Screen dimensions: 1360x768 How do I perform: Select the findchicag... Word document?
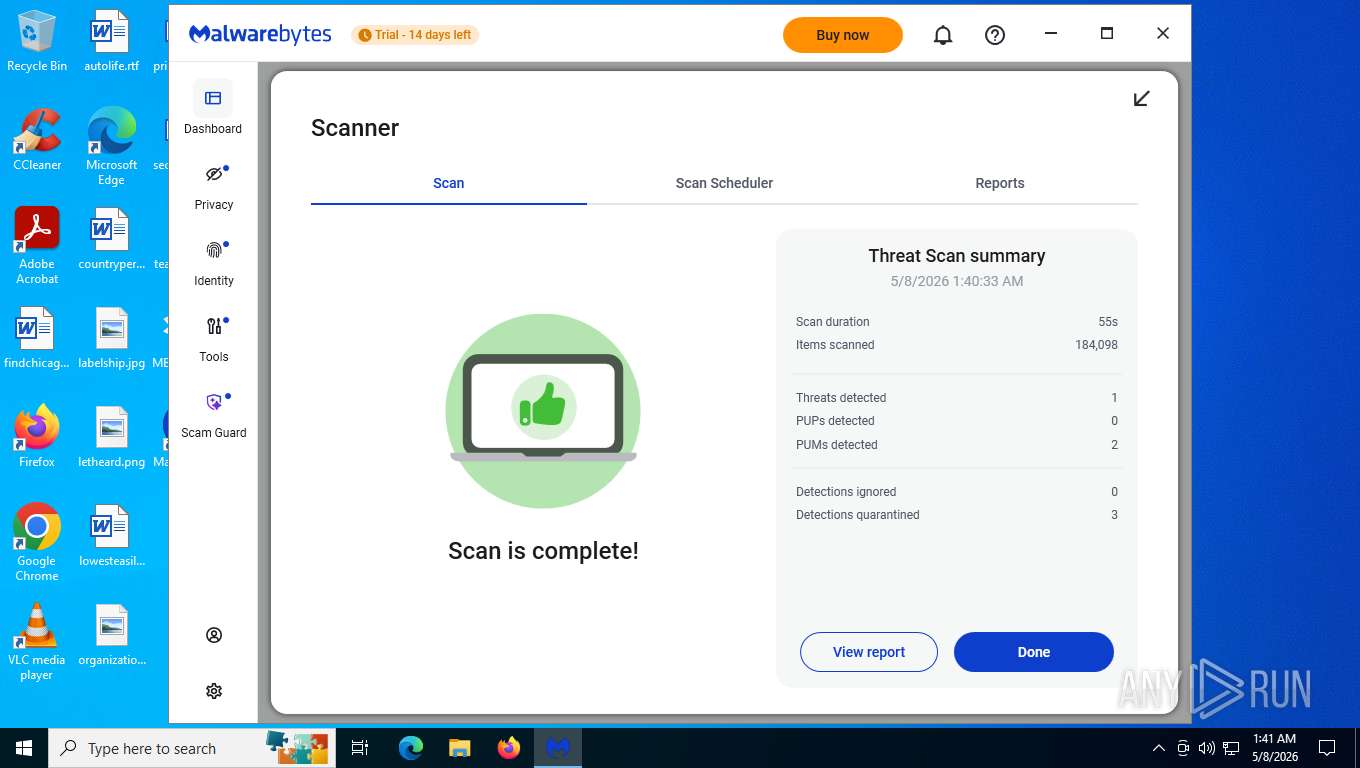(x=37, y=339)
